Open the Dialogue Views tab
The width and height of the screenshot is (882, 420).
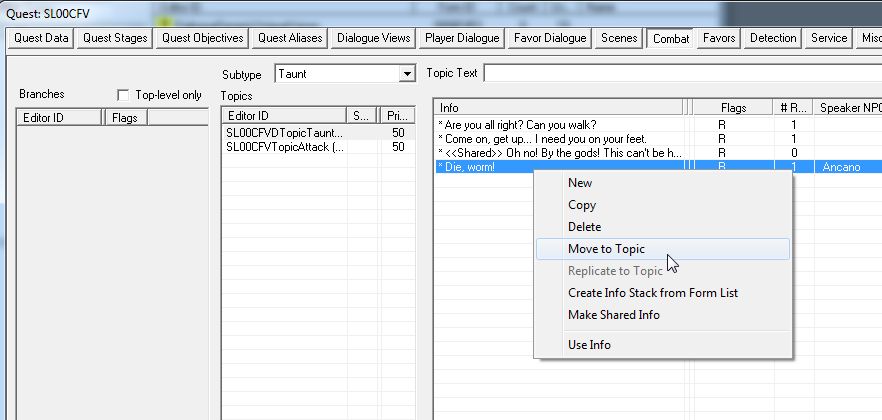(x=374, y=38)
